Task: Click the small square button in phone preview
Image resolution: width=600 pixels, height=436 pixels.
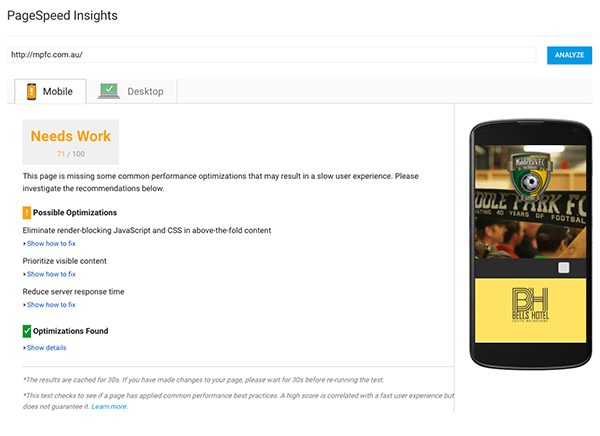Action: pos(563,267)
